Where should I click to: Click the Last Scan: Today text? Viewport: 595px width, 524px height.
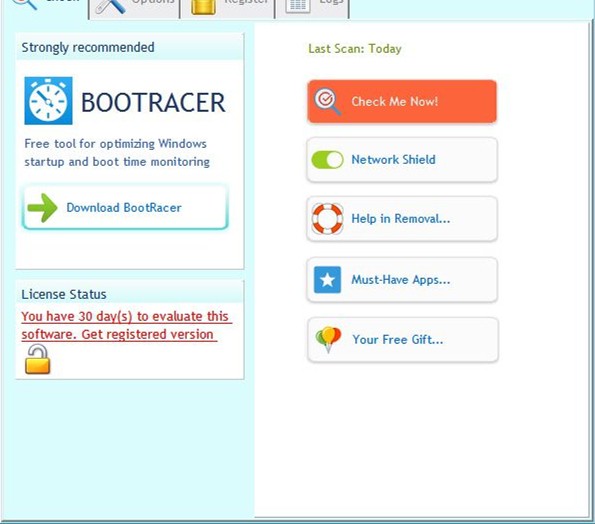pyautogui.click(x=355, y=49)
